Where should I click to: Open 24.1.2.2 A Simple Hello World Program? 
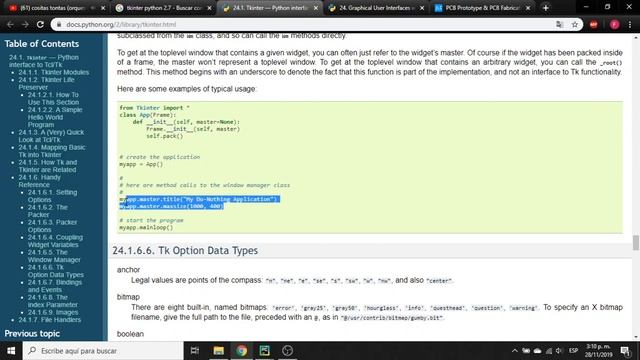pos(55,117)
